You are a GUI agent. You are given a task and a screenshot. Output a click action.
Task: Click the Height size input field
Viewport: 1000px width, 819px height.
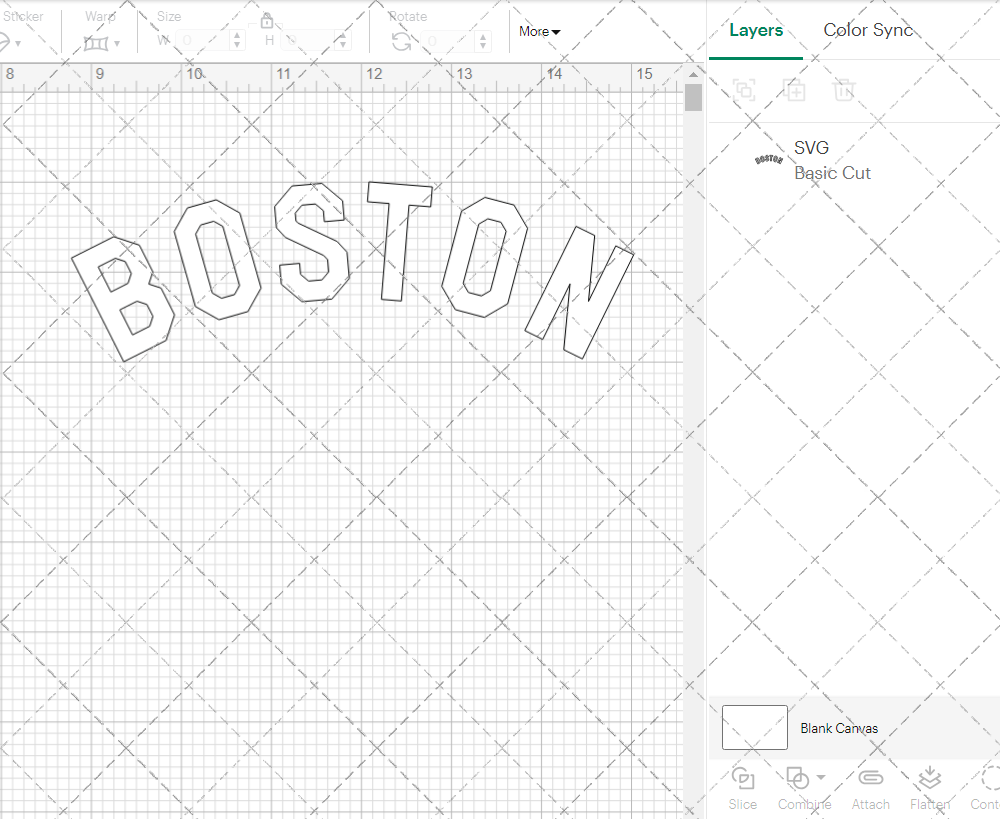click(308, 41)
